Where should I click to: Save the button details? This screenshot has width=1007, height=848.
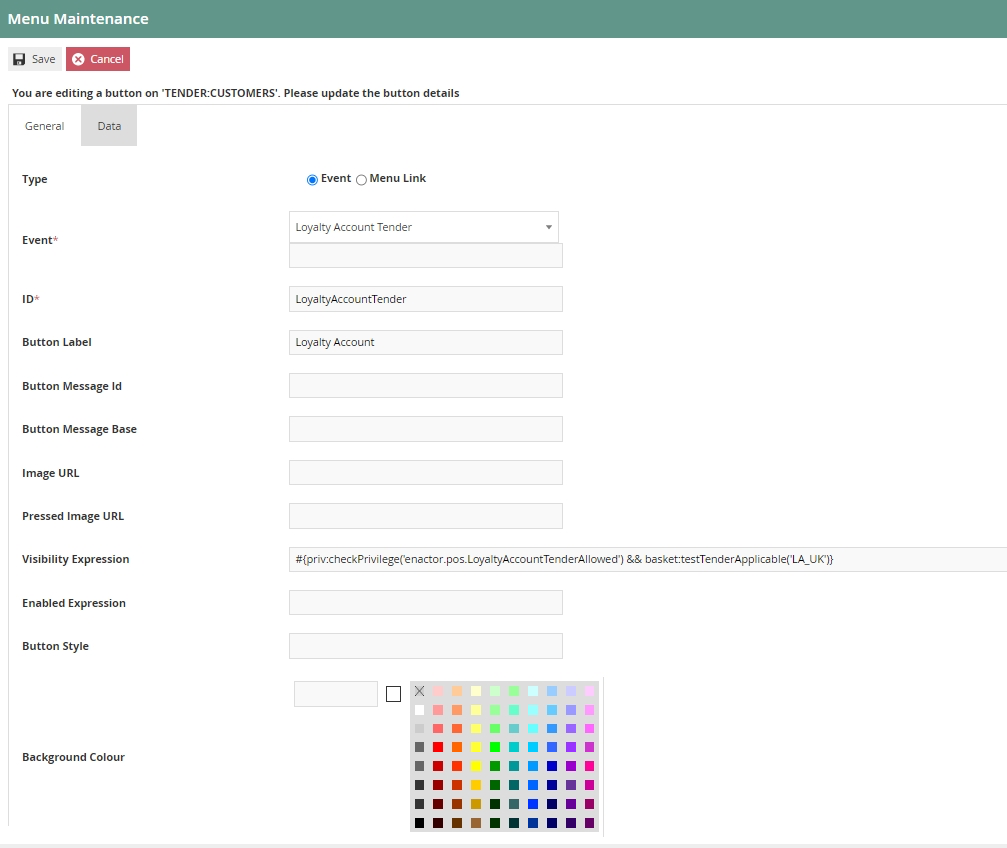[34, 58]
